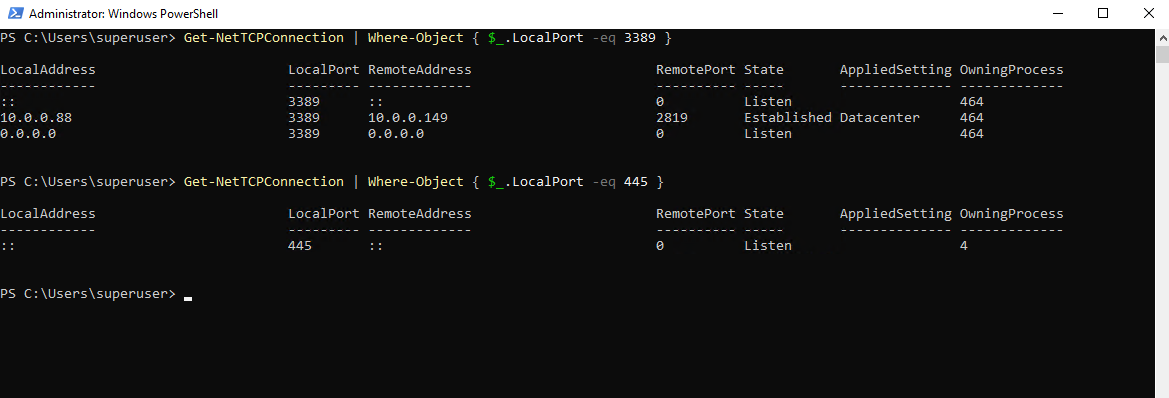Minimize the PowerShell window

click(x=1059, y=13)
